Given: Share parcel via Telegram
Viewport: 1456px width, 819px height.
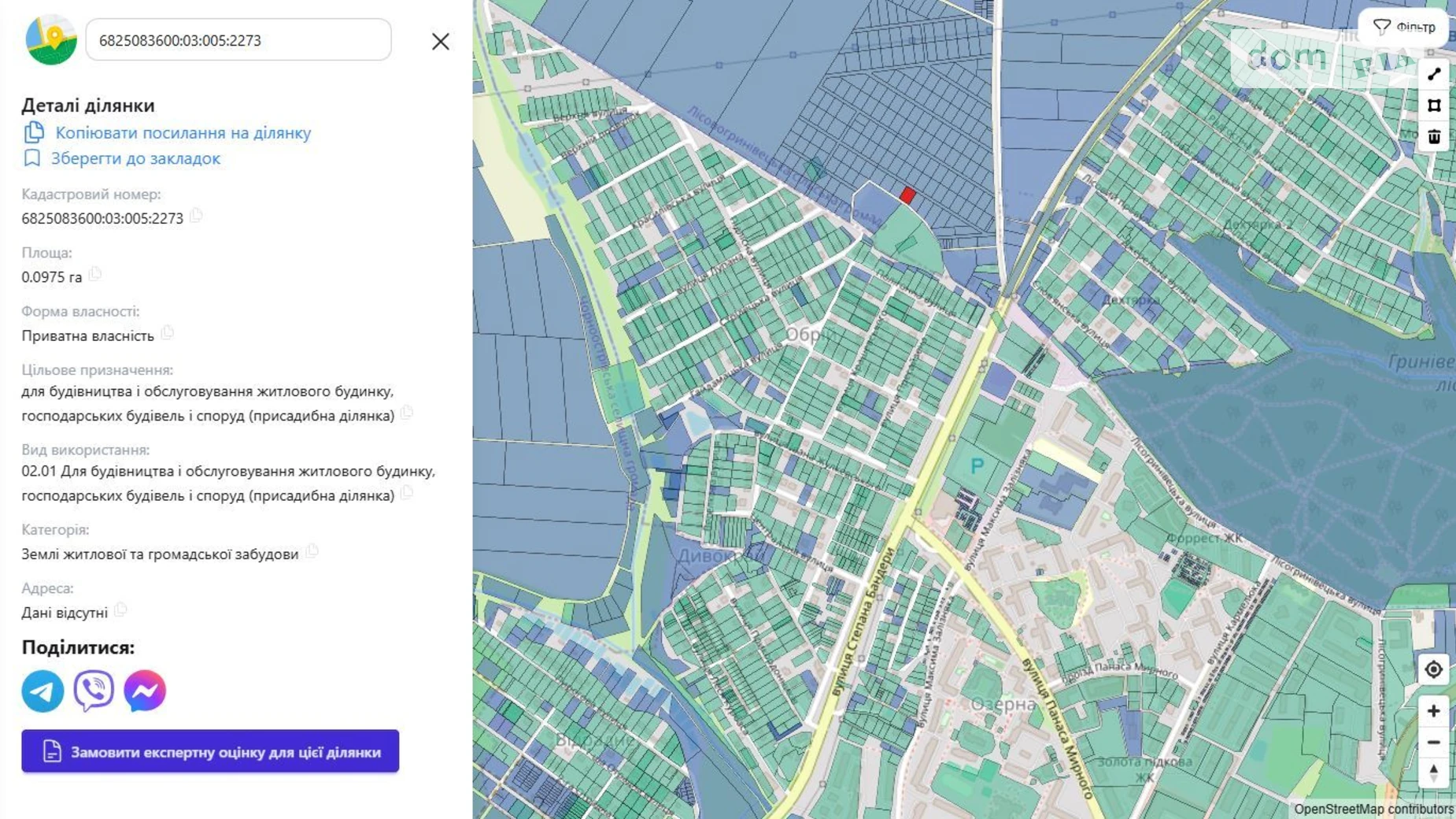Looking at the screenshot, I should point(42,691).
